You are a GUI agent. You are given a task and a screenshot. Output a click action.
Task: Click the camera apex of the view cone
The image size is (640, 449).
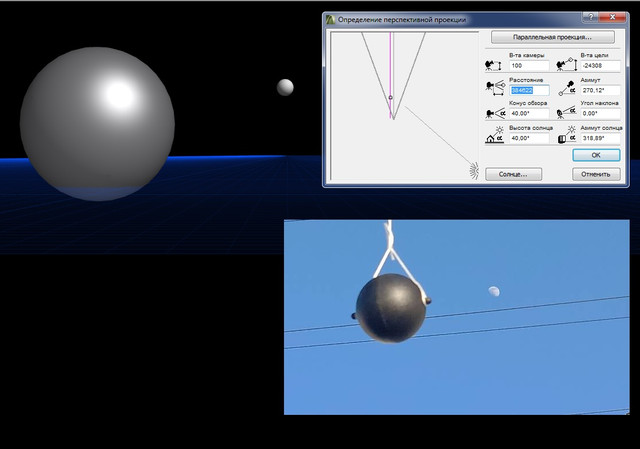coord(393,118)
